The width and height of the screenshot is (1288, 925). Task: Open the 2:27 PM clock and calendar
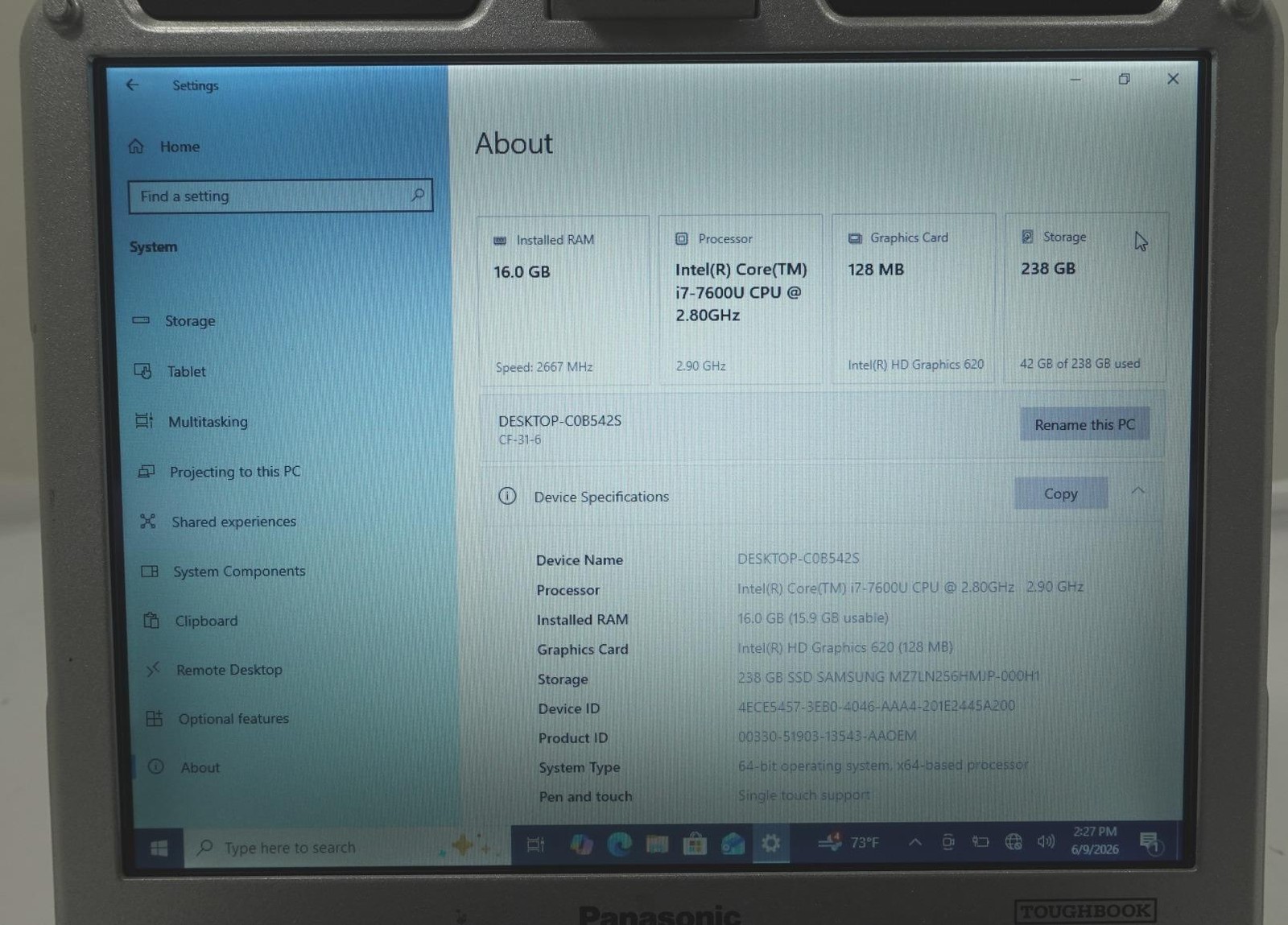(x=1095, y=840)
